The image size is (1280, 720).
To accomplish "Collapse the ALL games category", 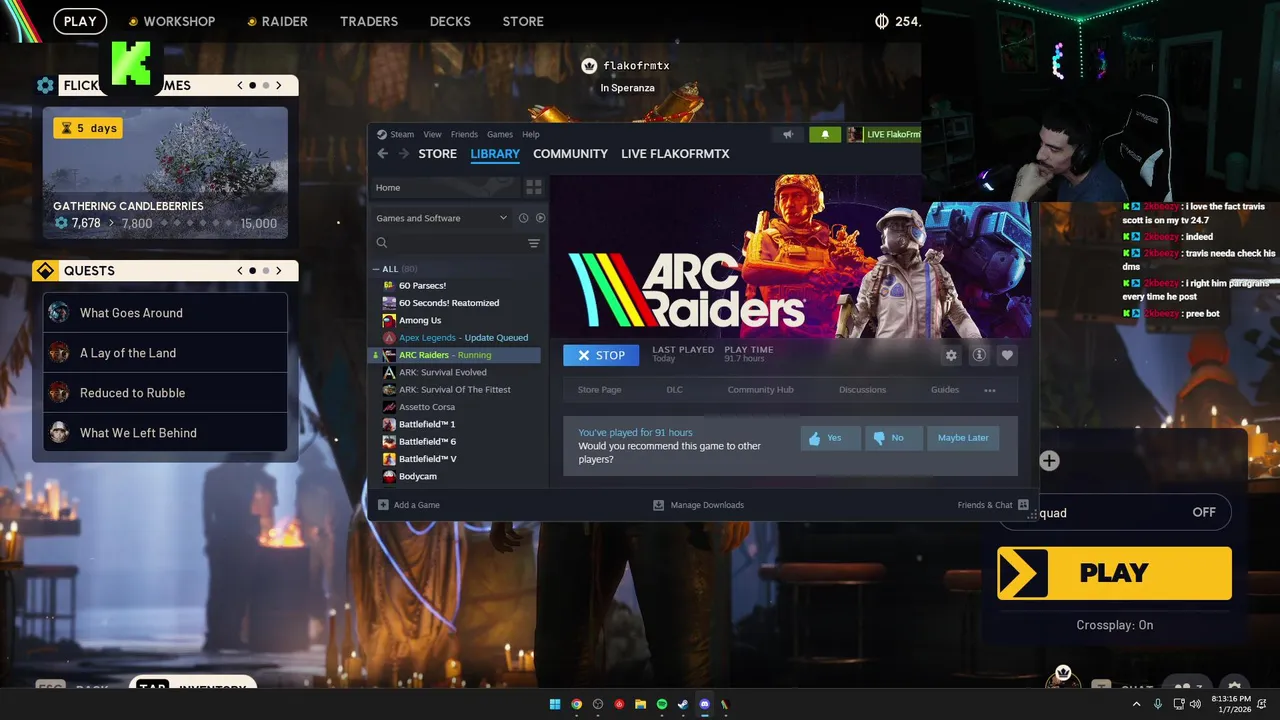I will pos(376,269).
